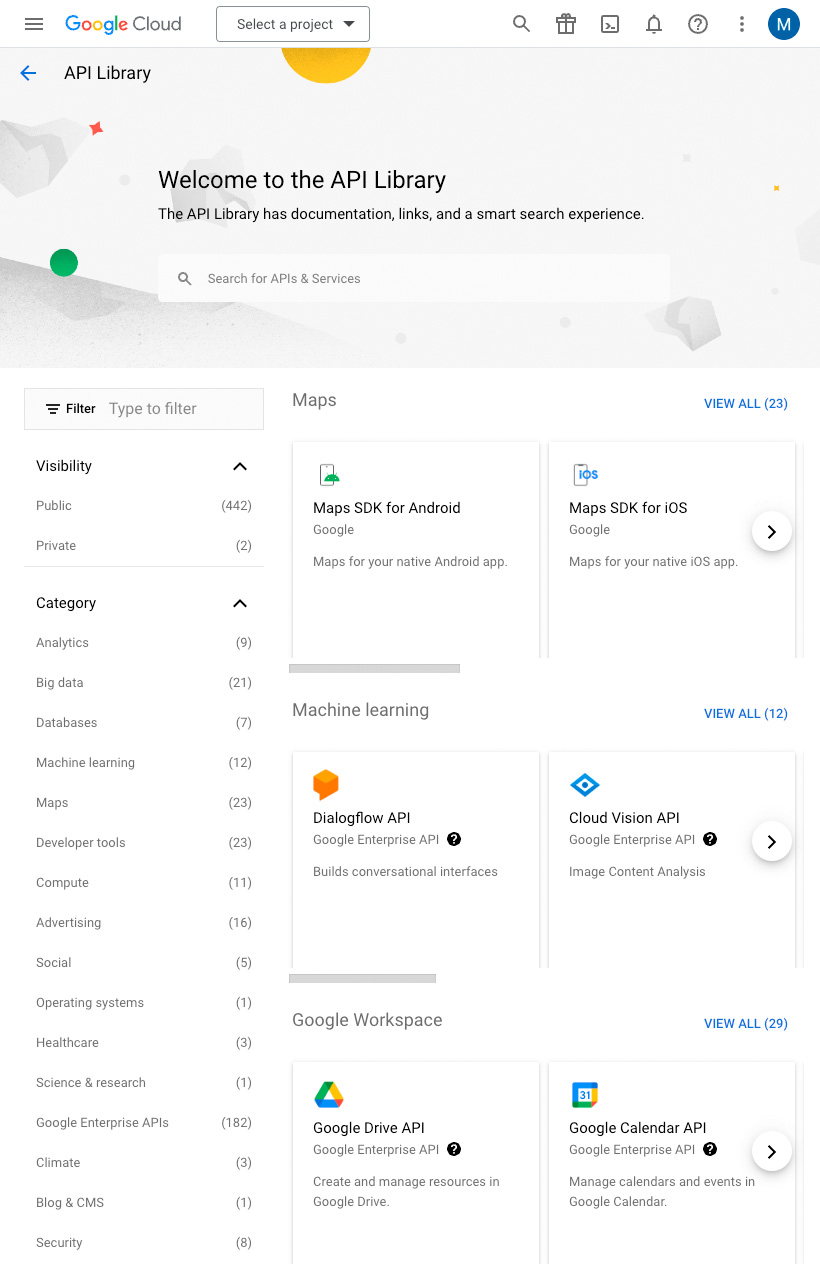Click VIEW ALL (29) for Google Workspace
The image size is (820, 1264).
746,1024
